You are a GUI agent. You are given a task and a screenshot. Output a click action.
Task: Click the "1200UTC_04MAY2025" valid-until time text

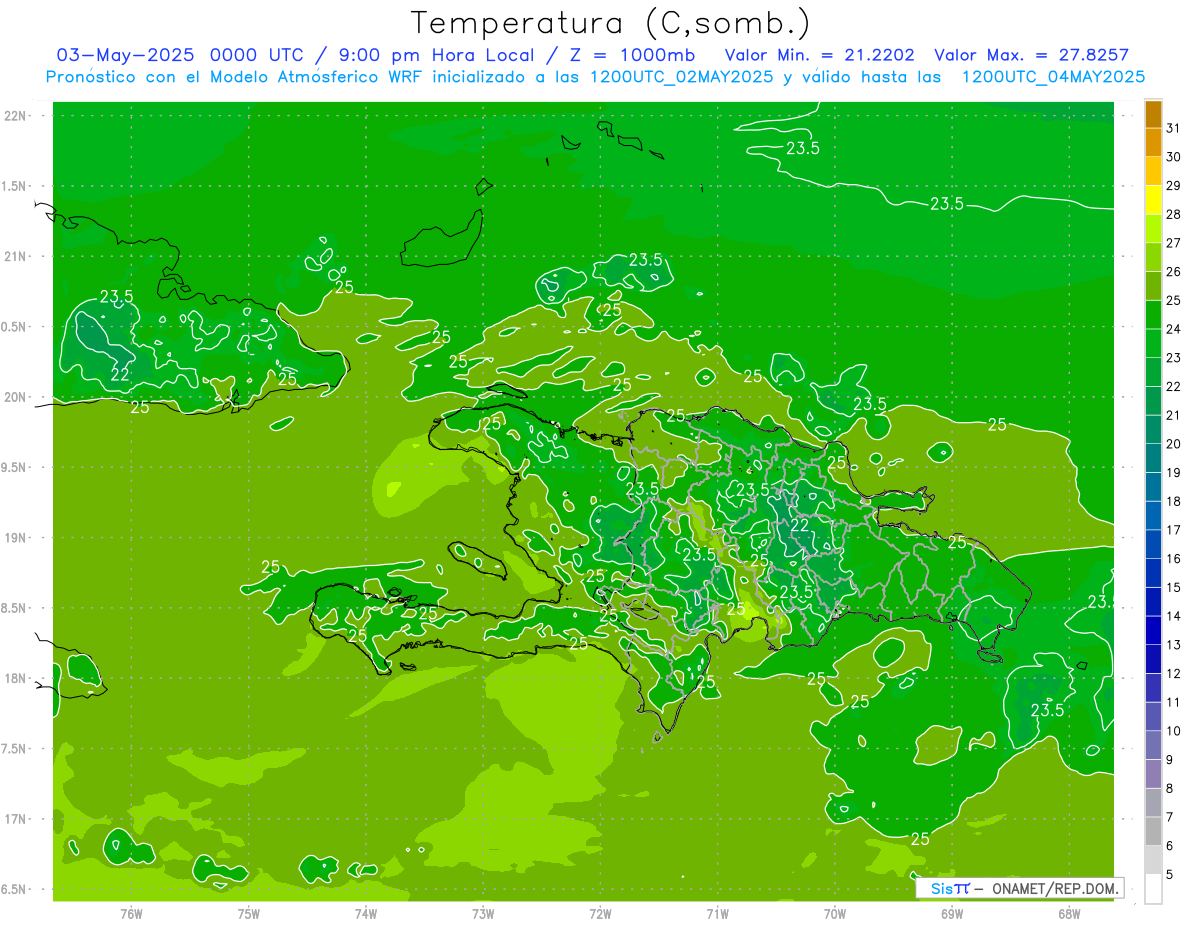[1053, 76]
